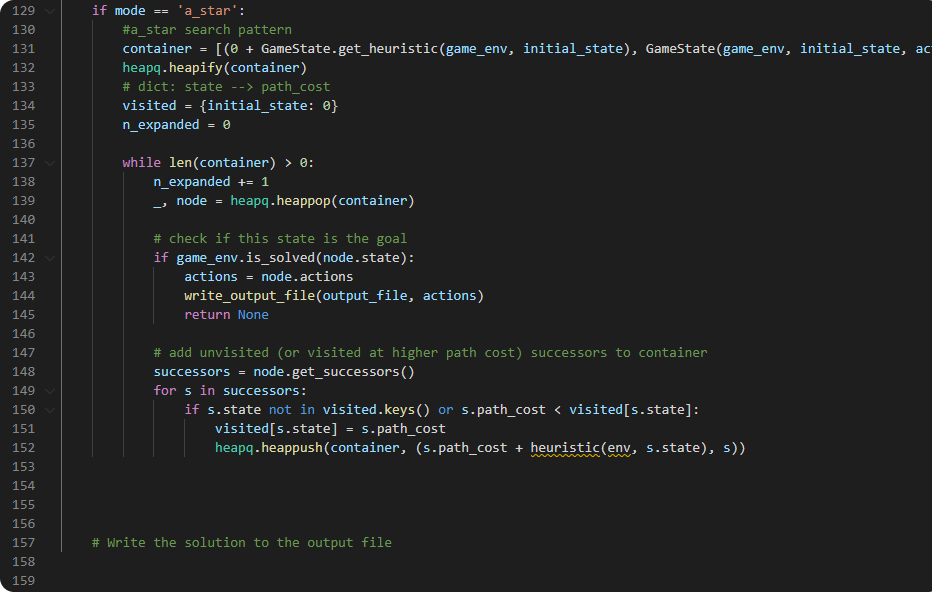Click the path_cost comparison on line 150

pos(560,409)
